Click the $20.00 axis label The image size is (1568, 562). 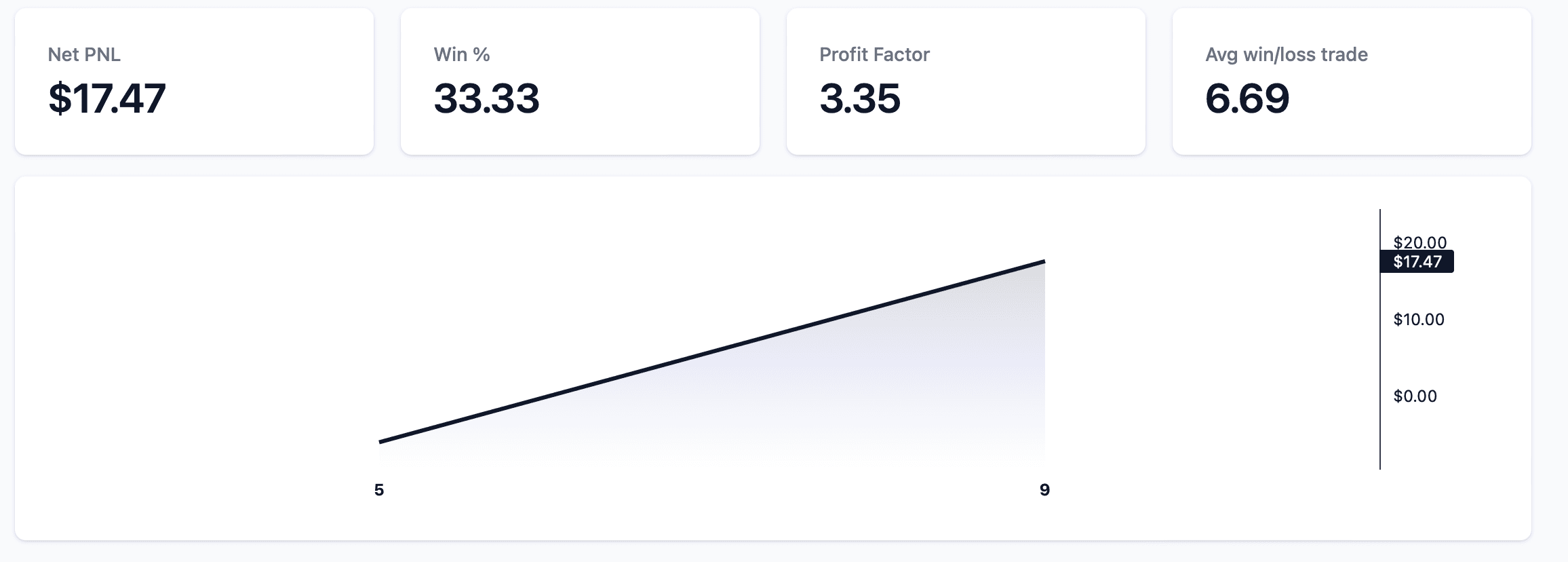pos(1420,242)
